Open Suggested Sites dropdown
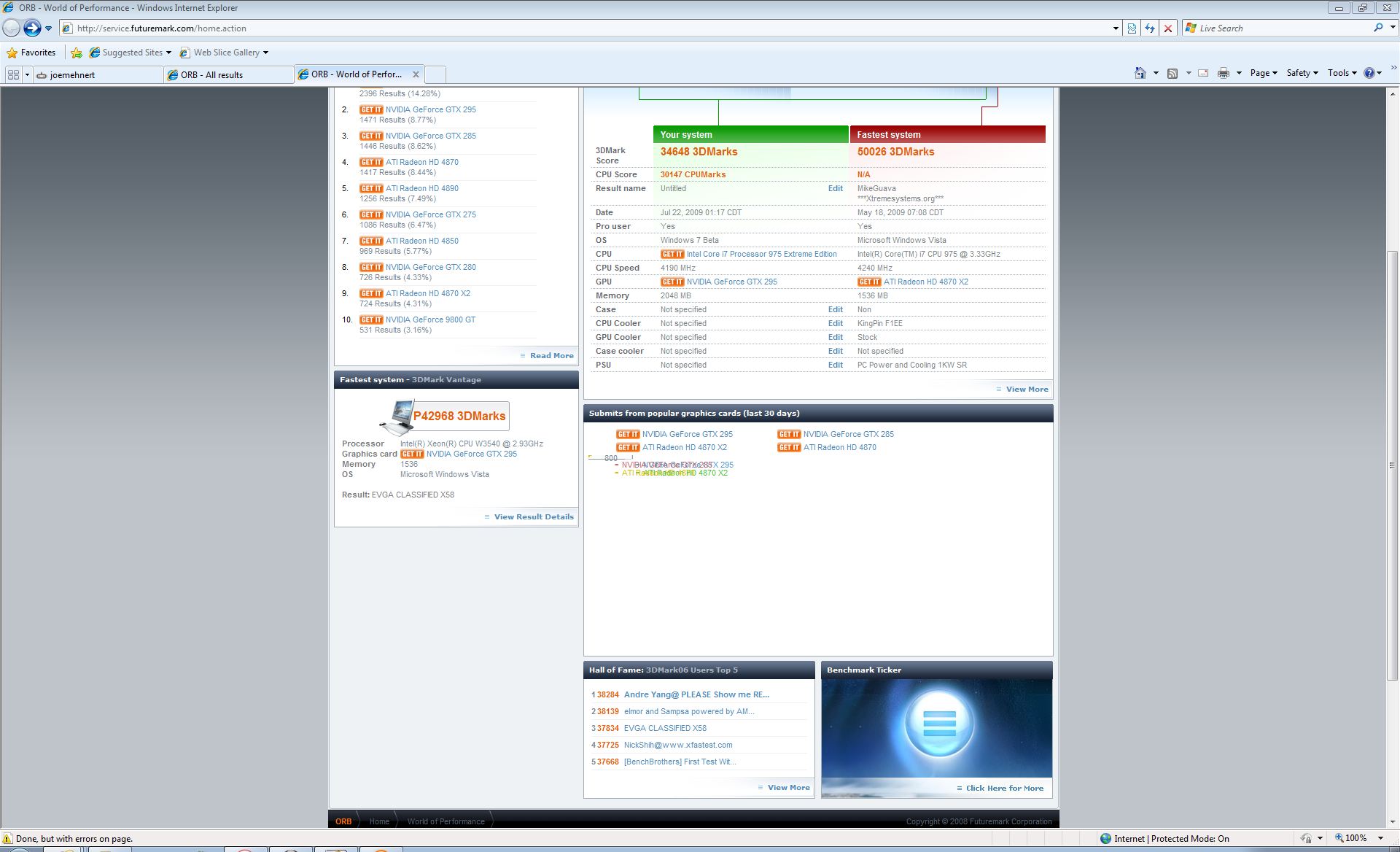This screenshot has height=852, width=1400. [131, 53]
